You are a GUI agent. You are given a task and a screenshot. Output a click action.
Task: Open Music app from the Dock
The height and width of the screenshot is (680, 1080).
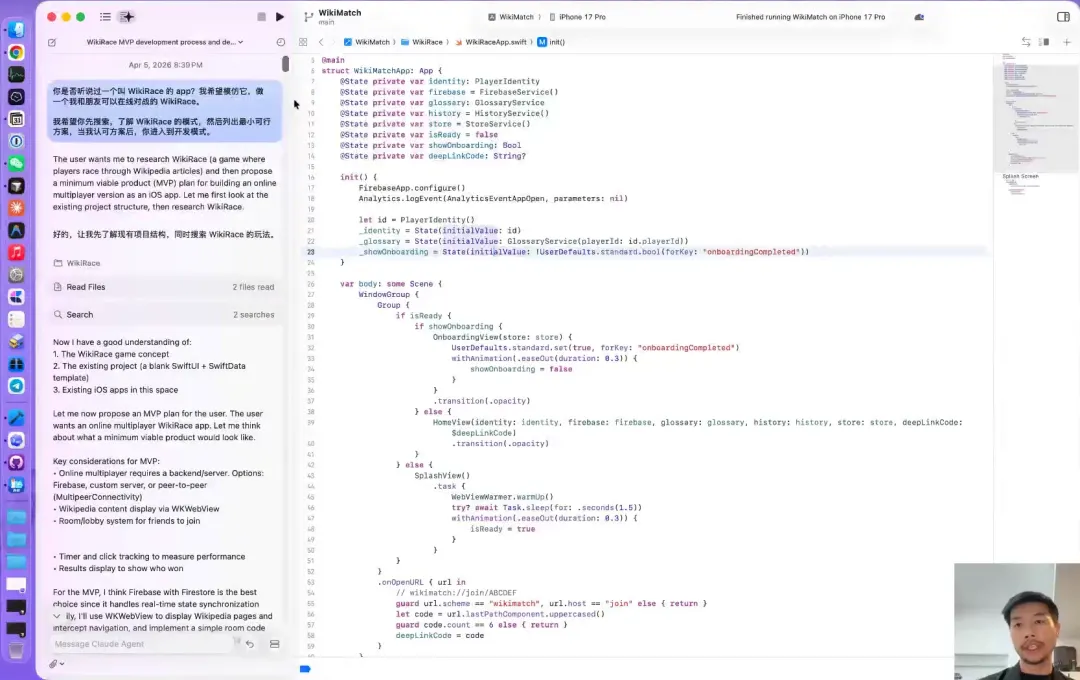(16, 253)
